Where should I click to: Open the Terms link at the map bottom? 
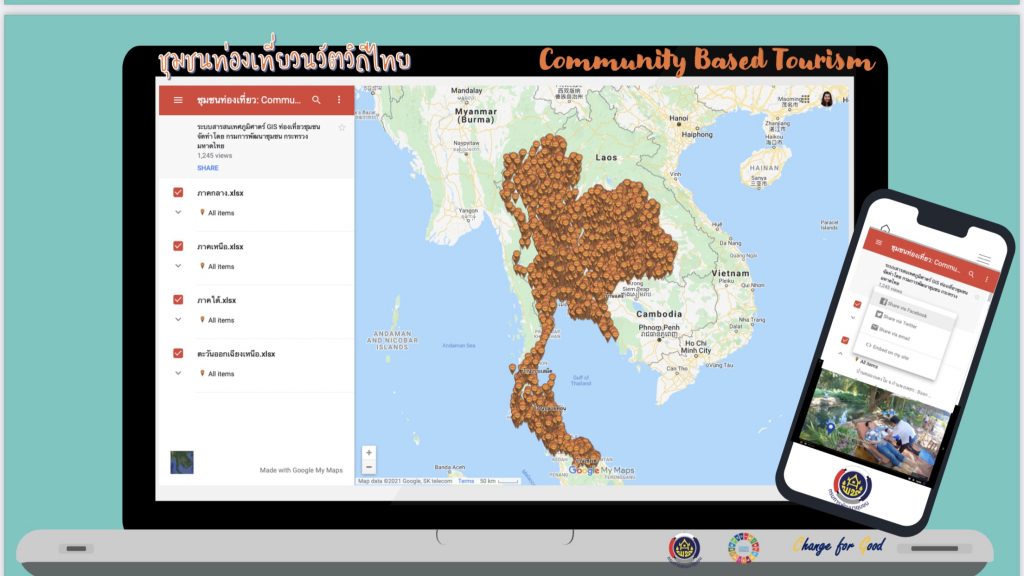[466, 481]
